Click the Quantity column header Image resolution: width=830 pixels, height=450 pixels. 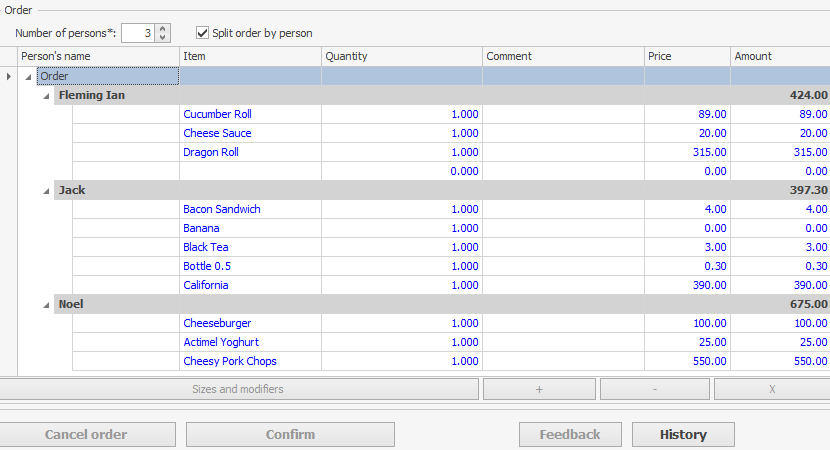tap(401, 57)
